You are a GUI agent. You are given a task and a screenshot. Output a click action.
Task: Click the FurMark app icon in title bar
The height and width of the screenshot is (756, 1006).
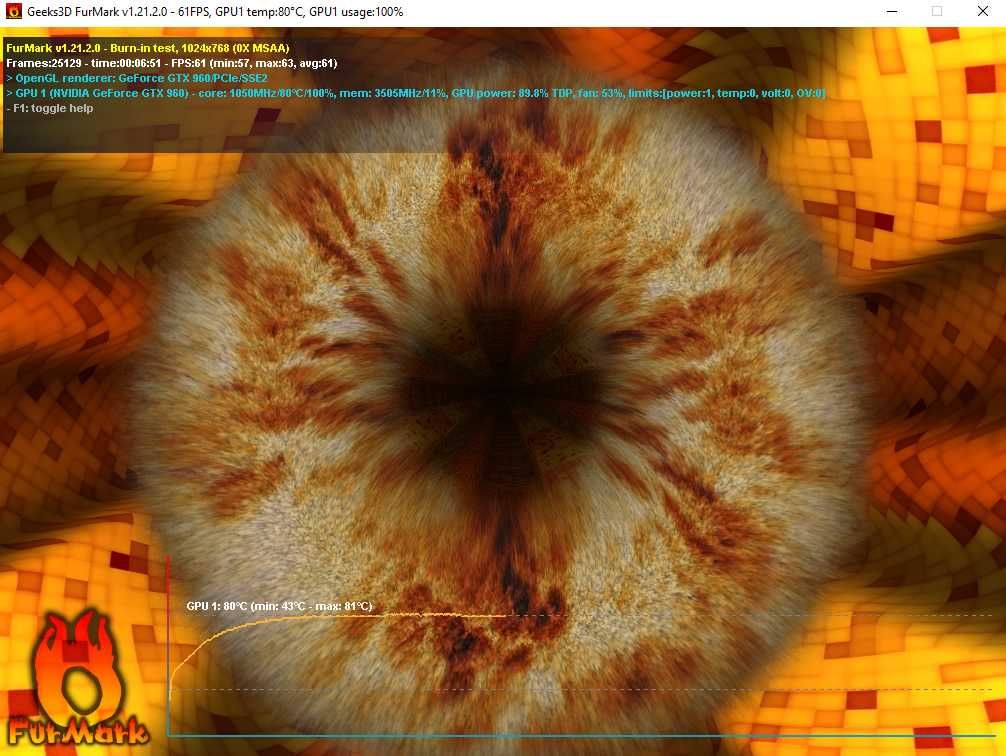click(x=13, y=11)
